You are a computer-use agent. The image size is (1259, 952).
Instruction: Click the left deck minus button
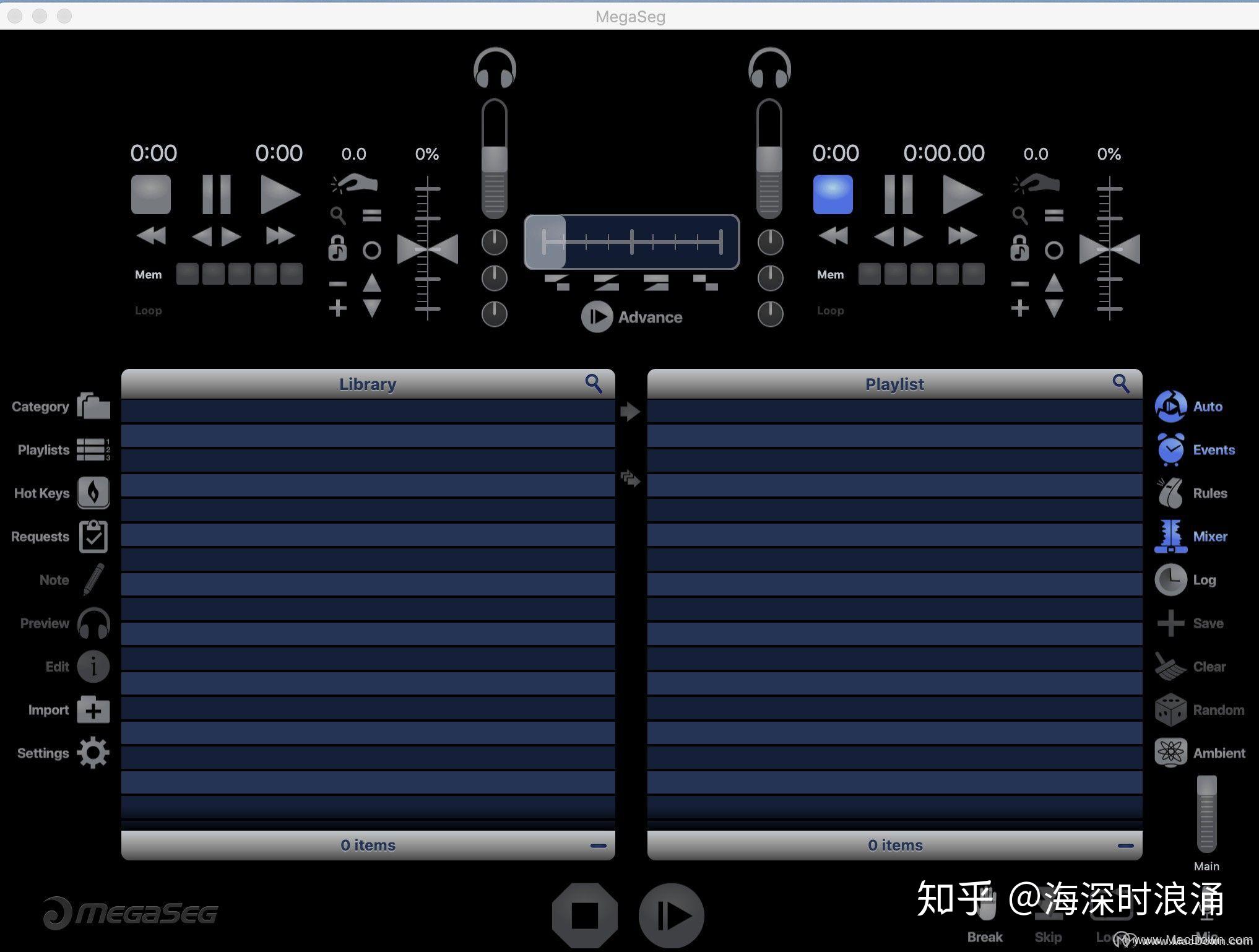click(x=337, y=283)
